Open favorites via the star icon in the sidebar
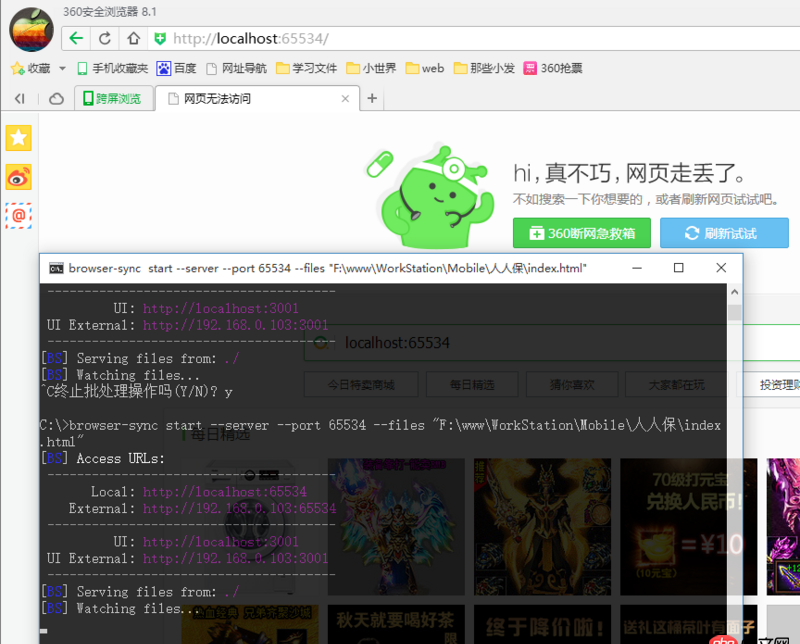800x644 pixels. pos(18,138)
